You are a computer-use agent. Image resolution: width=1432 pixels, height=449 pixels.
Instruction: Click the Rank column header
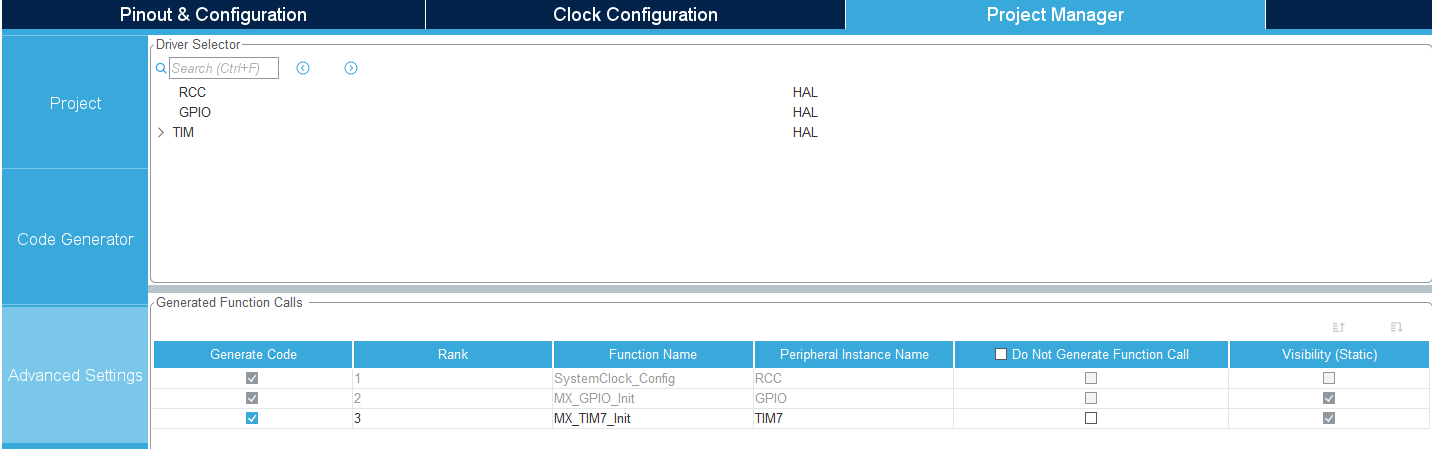coord(453,354)
